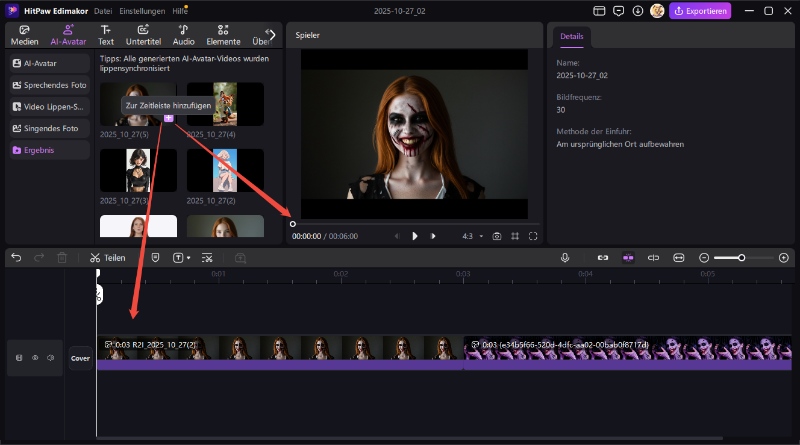
Task: Add a marker with the marker icon
Action: tap(155, 258)
